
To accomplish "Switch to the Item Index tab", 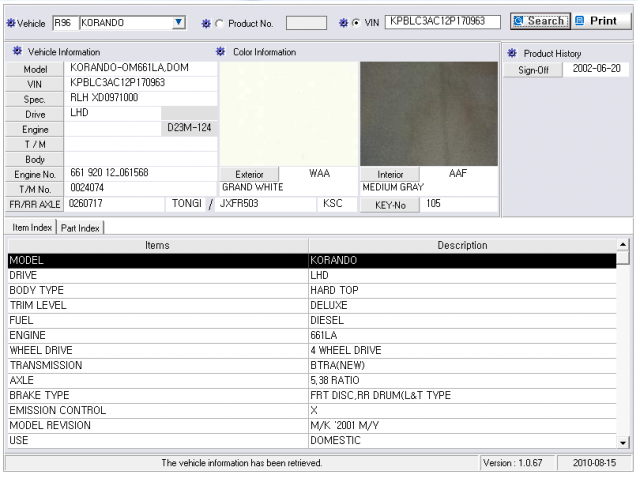I will click(x=31, y=227).
